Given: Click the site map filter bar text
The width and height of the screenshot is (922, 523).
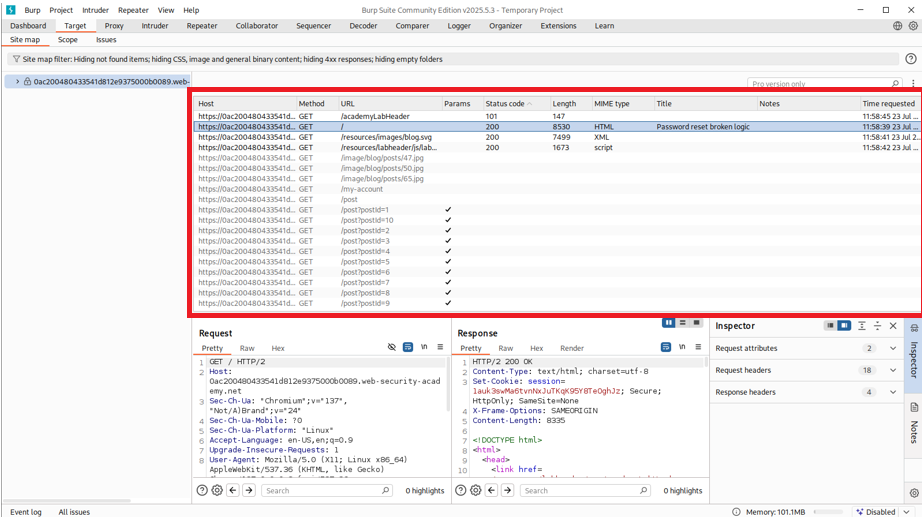Looking at the screenshot, I should (233, 59).
